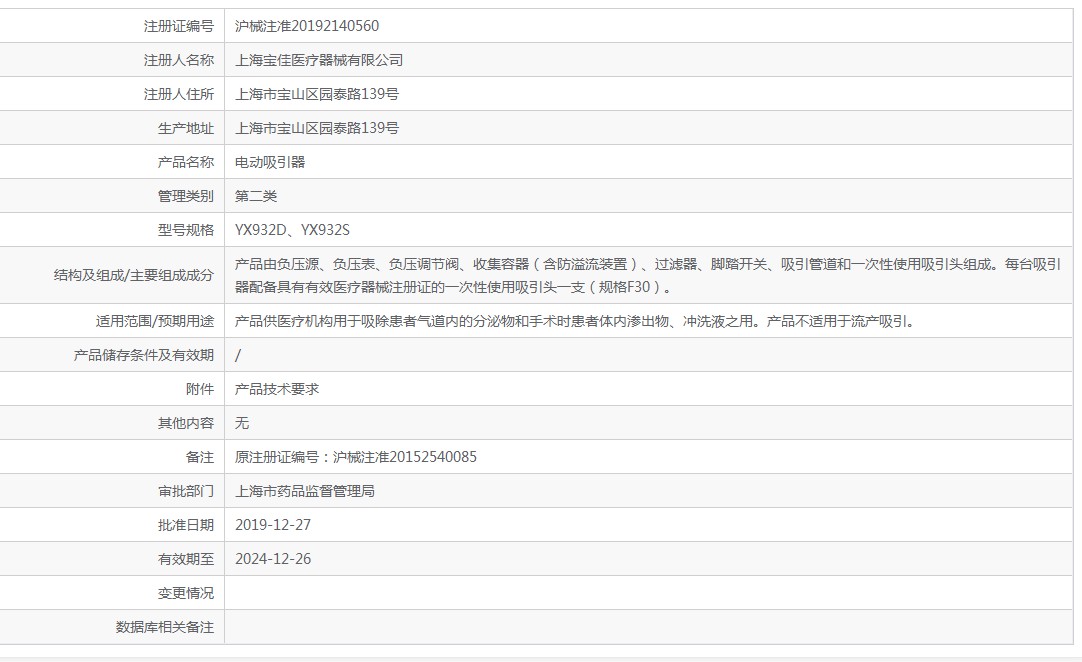Click the 数据库相关备注 row label
This screenshot has height=662, width=1082.
pos(164,627)
